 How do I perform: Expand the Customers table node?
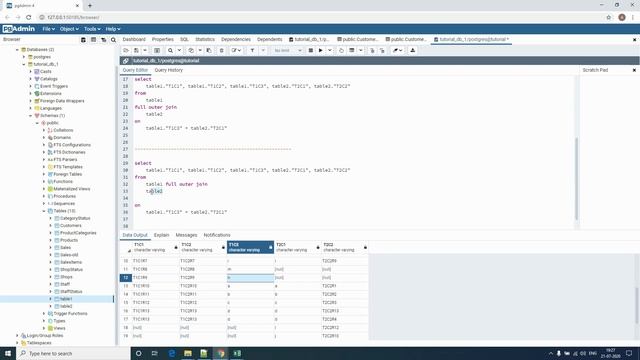click(51, 225)
